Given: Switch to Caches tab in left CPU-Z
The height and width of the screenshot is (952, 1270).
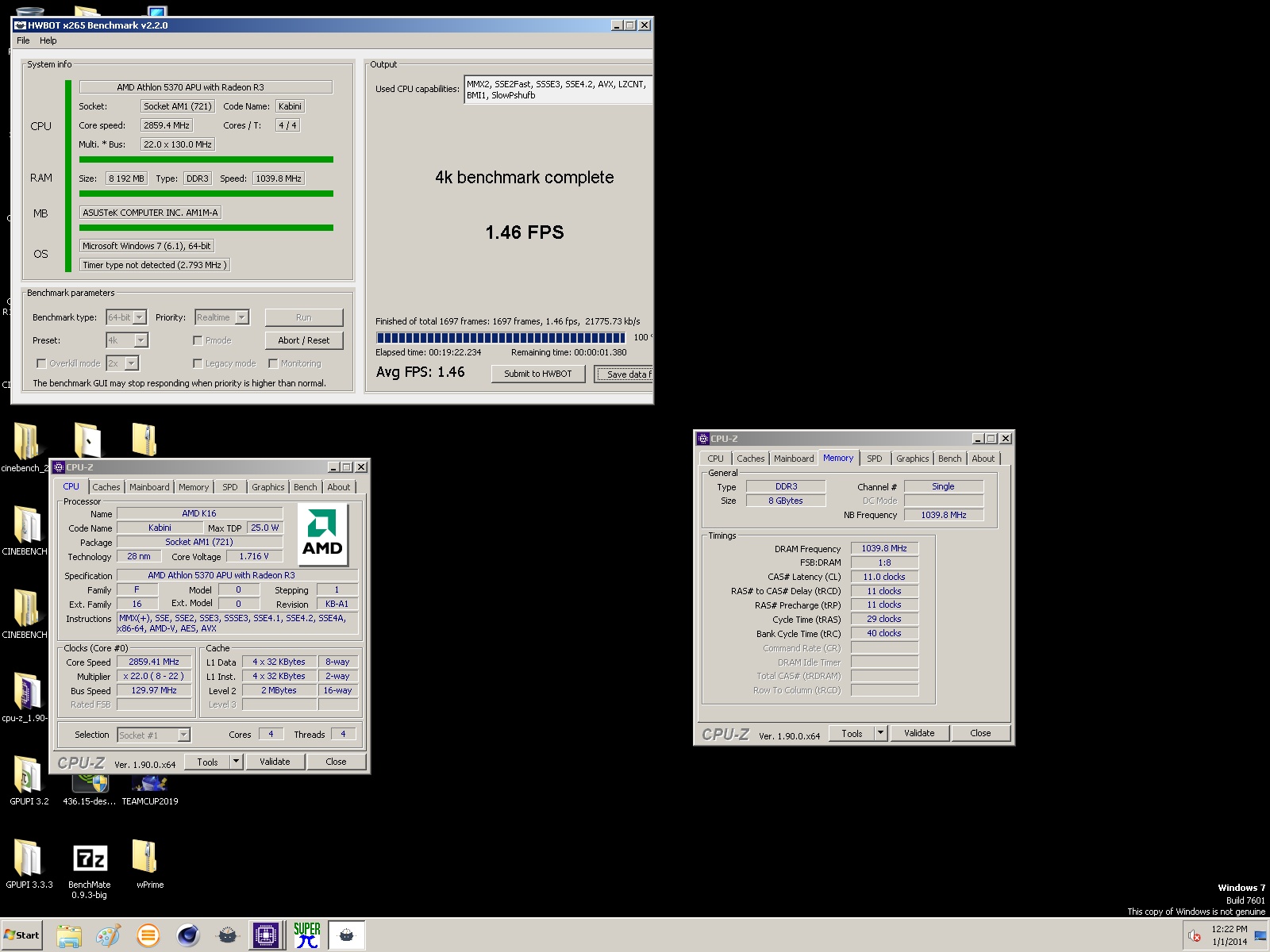Looking at the screenshot, I should pos(106,487).
